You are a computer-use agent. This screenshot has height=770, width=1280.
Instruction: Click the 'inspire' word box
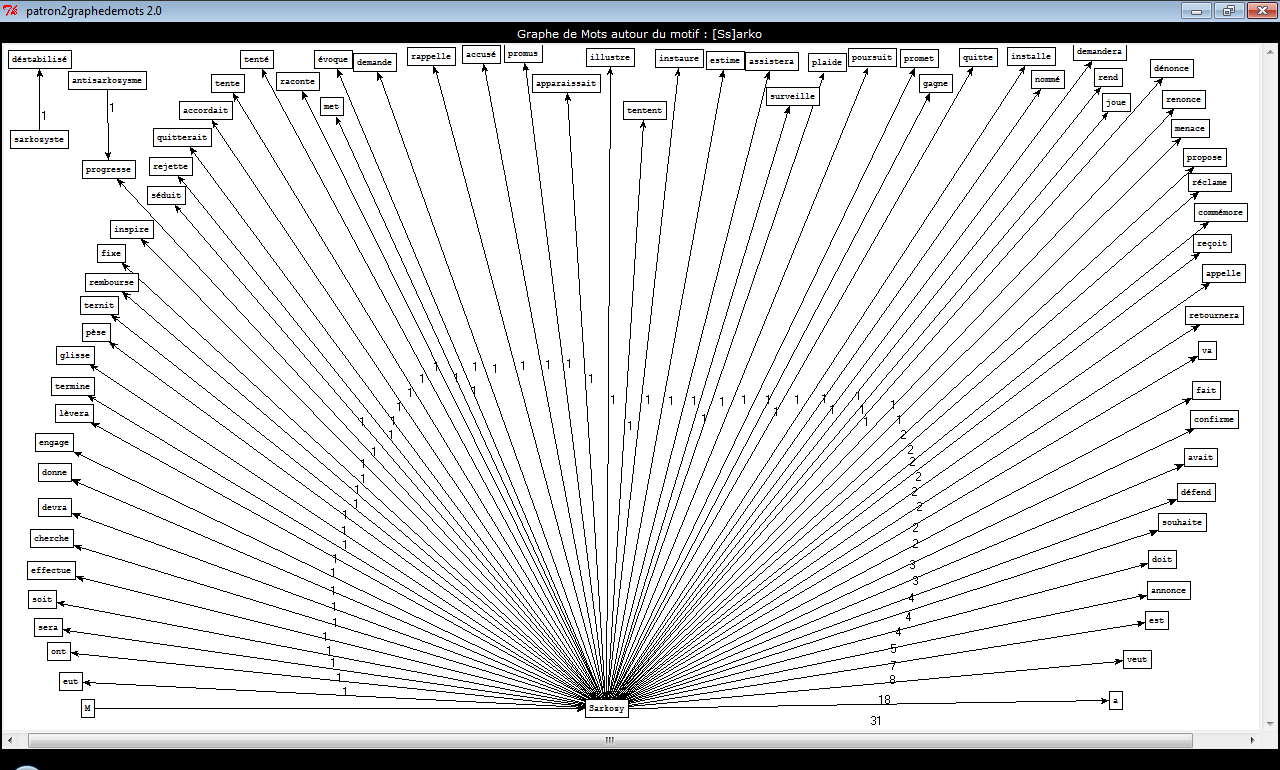pyautogui.click(x=132, y=229)
